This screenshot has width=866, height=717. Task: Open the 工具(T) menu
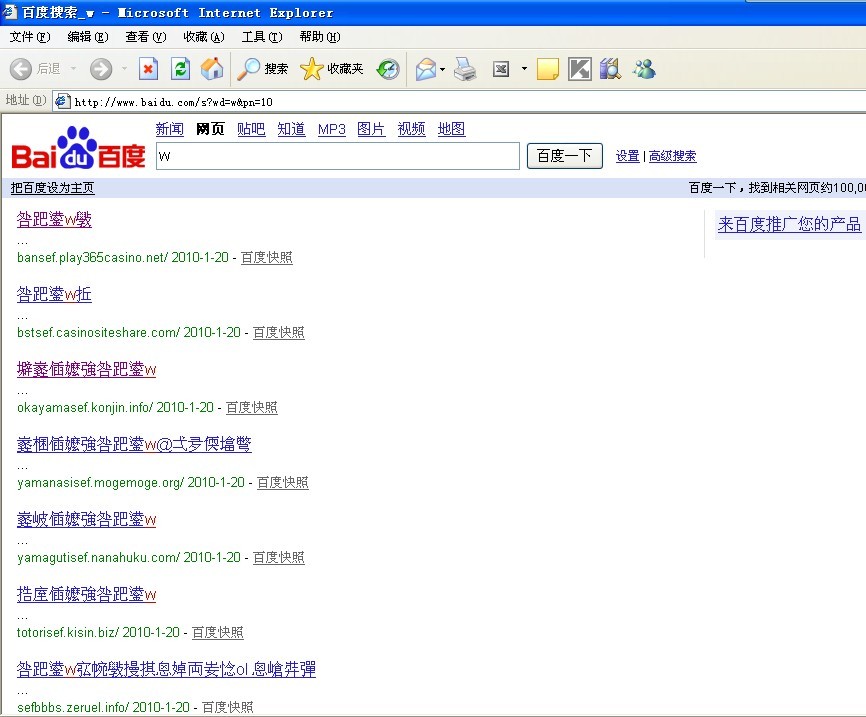coord(262,37)
